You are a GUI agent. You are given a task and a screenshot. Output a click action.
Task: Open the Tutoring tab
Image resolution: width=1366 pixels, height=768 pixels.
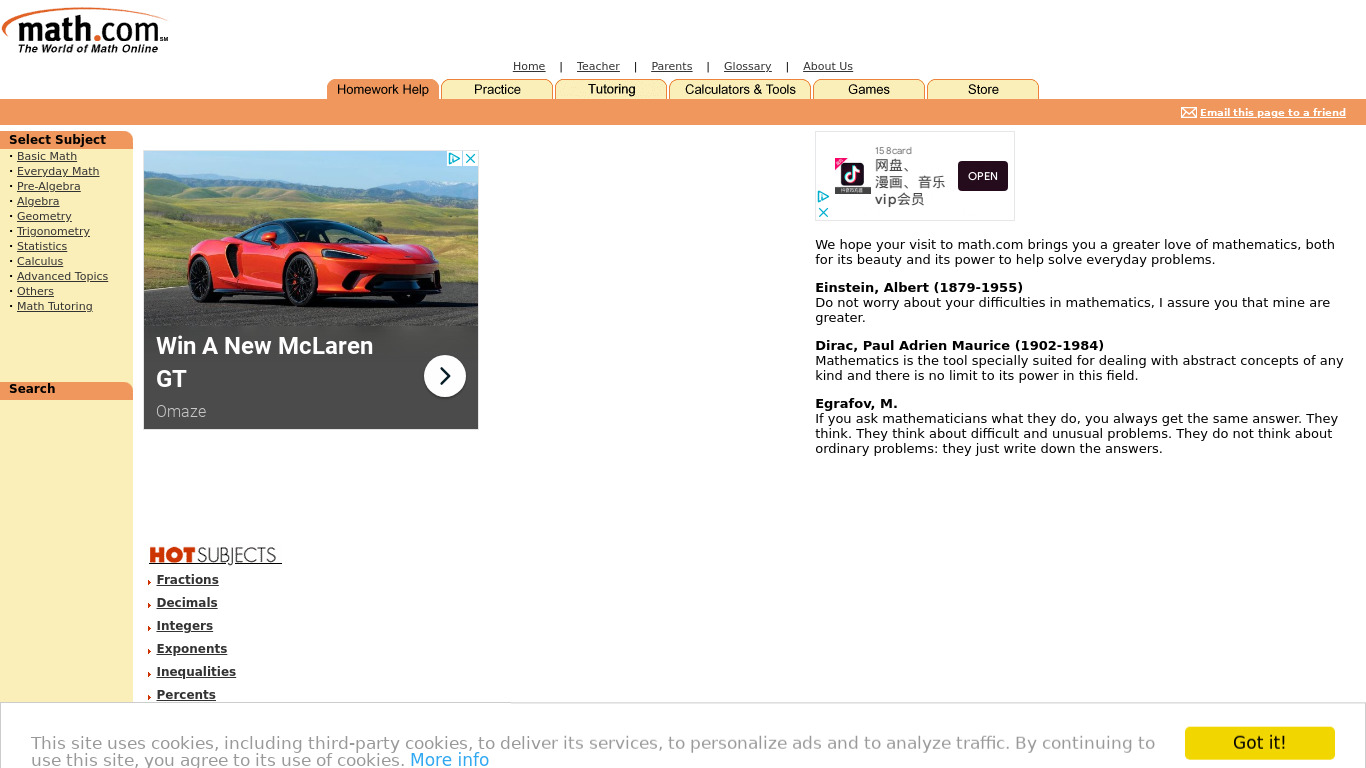[x=611, y=90]
